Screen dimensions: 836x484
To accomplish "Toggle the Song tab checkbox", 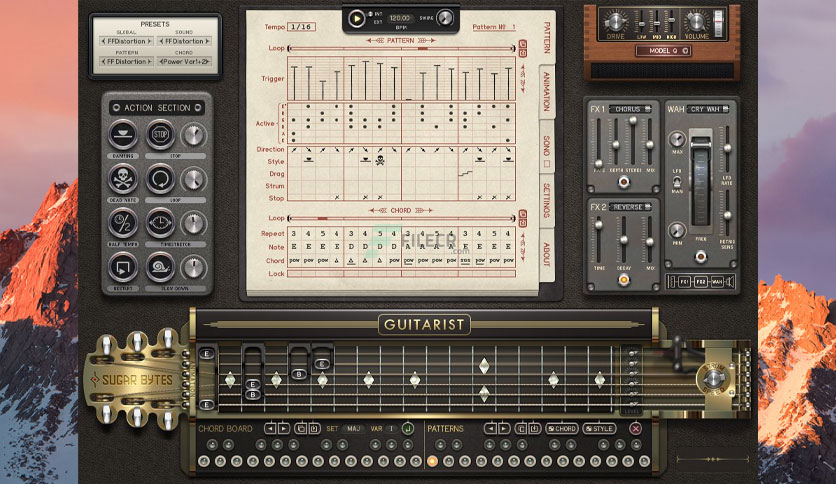I will click(x=546, y=164).
